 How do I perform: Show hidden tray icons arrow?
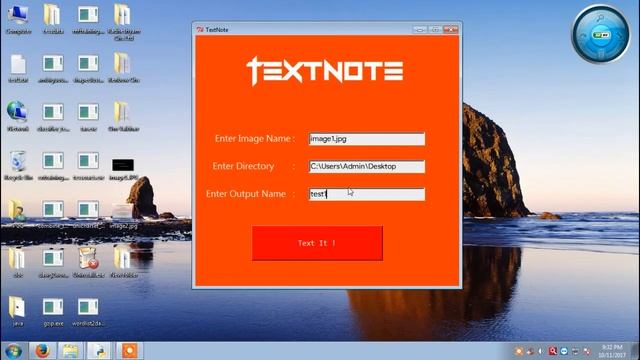[x=540, y=351]
